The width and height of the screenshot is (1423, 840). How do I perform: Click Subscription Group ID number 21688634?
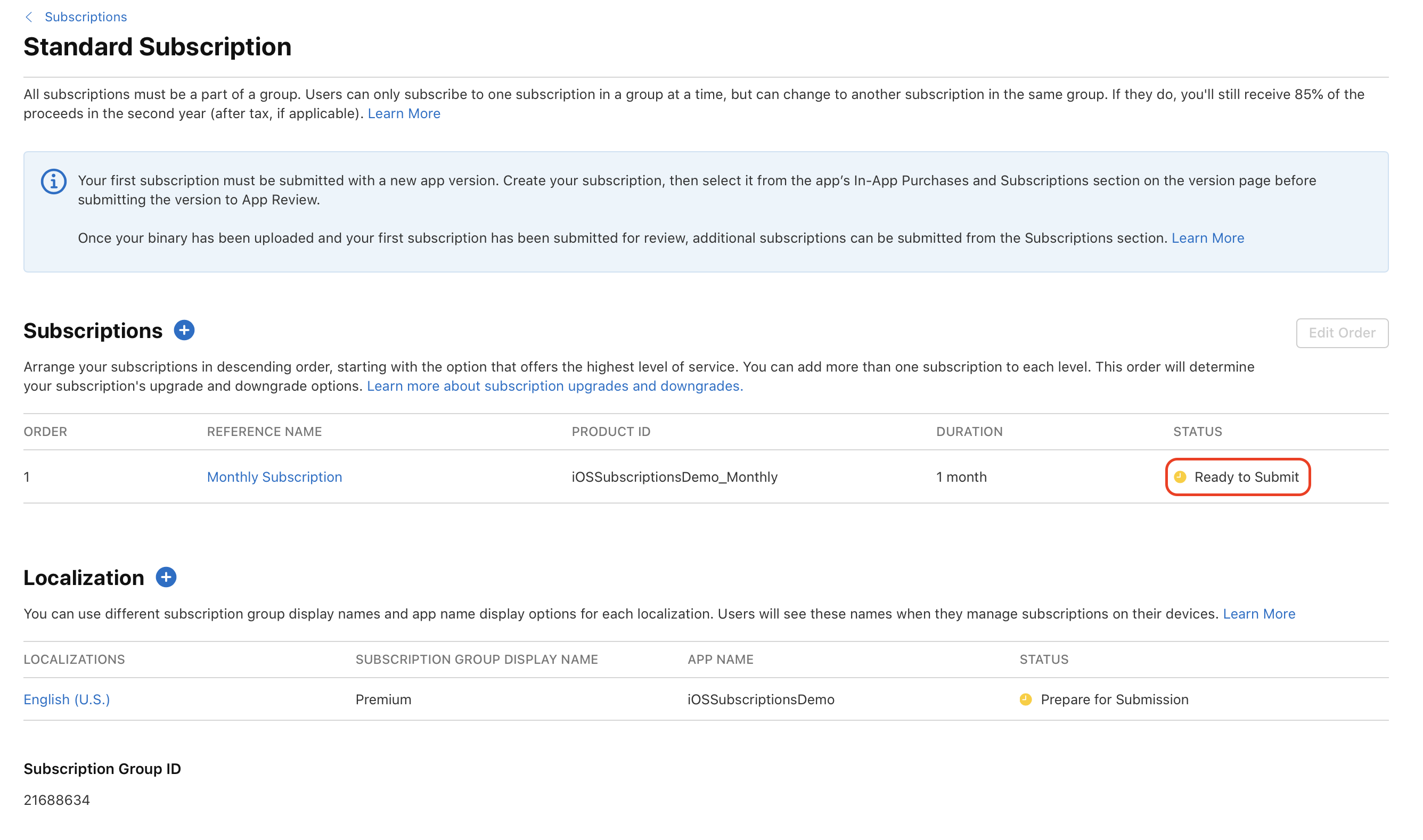click(56, 800)
